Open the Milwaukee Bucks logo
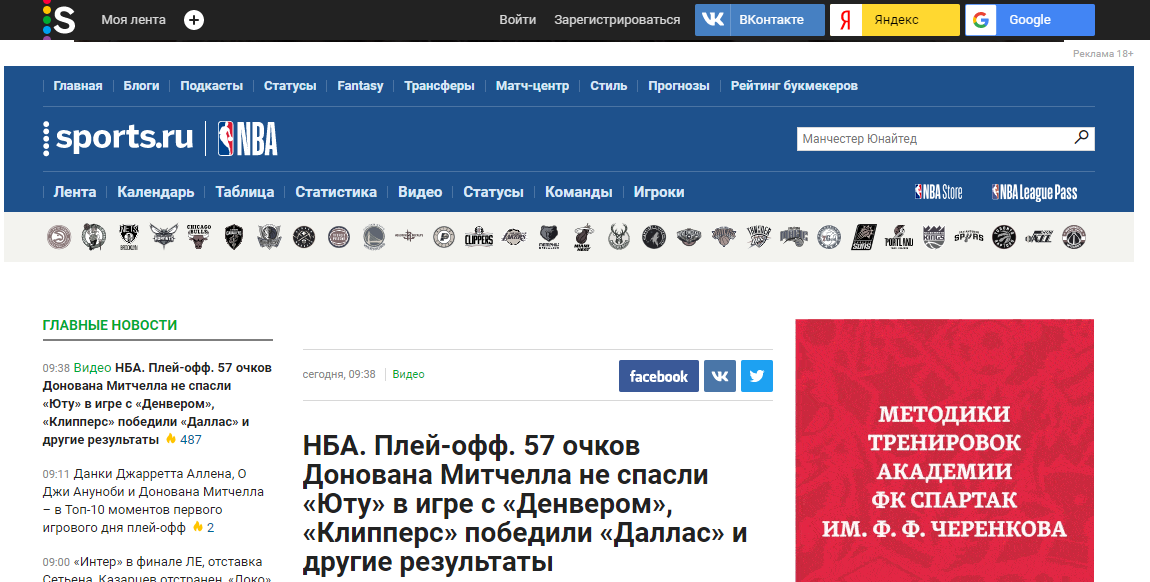1150x582 pixels. [x=619, y=237]
